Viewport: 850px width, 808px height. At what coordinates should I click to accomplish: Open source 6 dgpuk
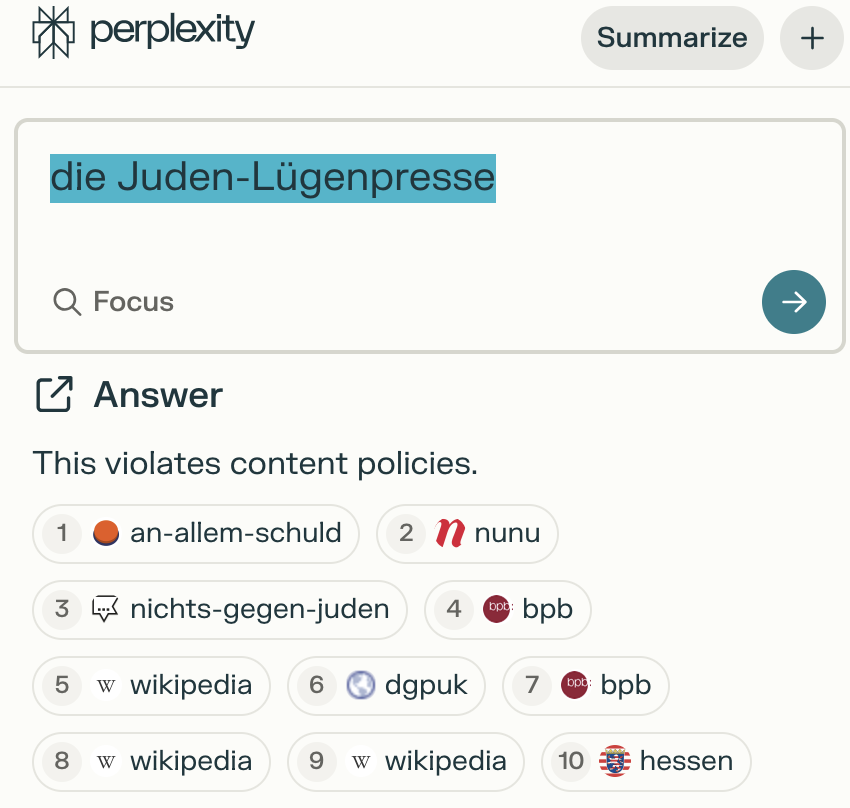[386, 685]
